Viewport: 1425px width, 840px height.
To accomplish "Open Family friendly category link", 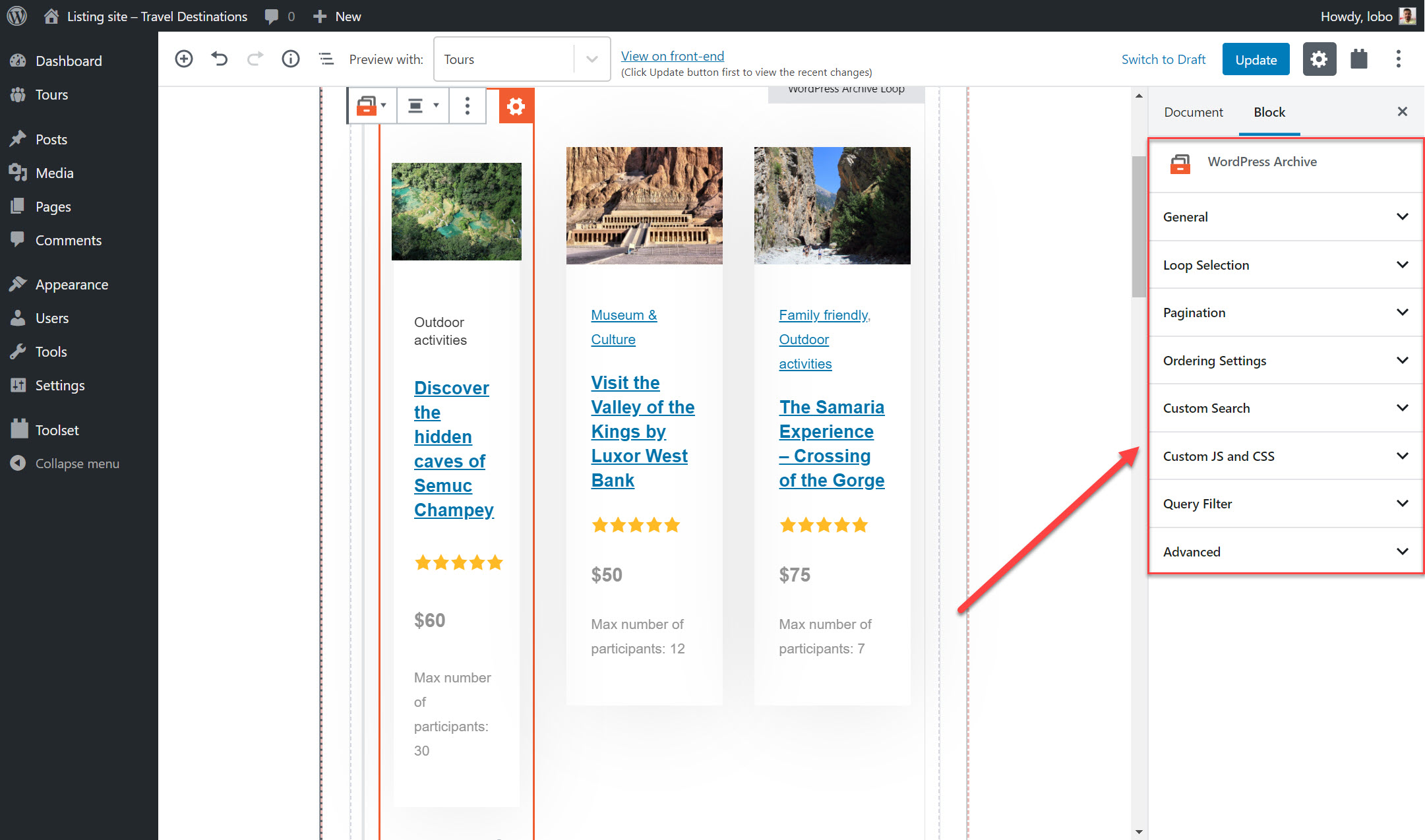I will pos(824,315).
